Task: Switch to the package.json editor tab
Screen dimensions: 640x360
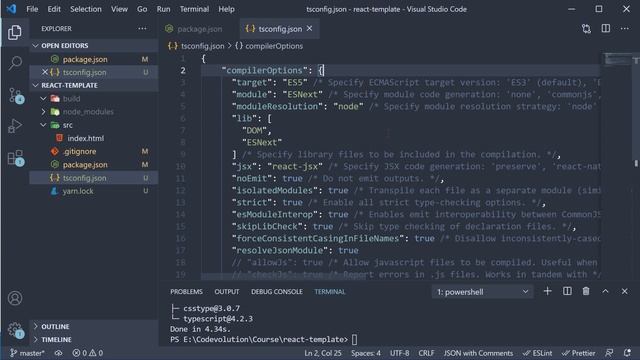Action: pos(199,29)
